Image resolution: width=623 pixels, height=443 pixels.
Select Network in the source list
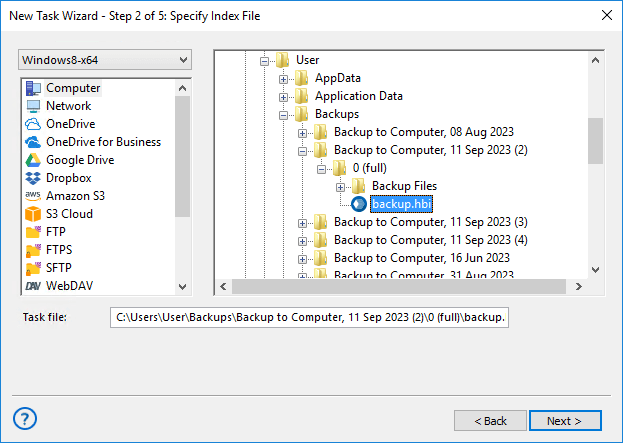pyautogui.click(x=68, y=106)
